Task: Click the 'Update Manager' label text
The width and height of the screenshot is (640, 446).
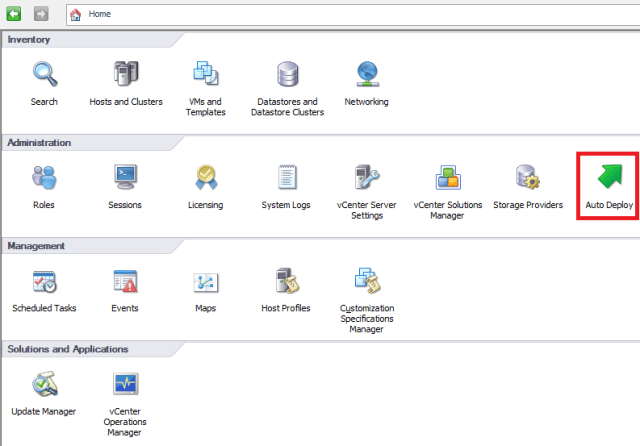Action: (44, 411)
